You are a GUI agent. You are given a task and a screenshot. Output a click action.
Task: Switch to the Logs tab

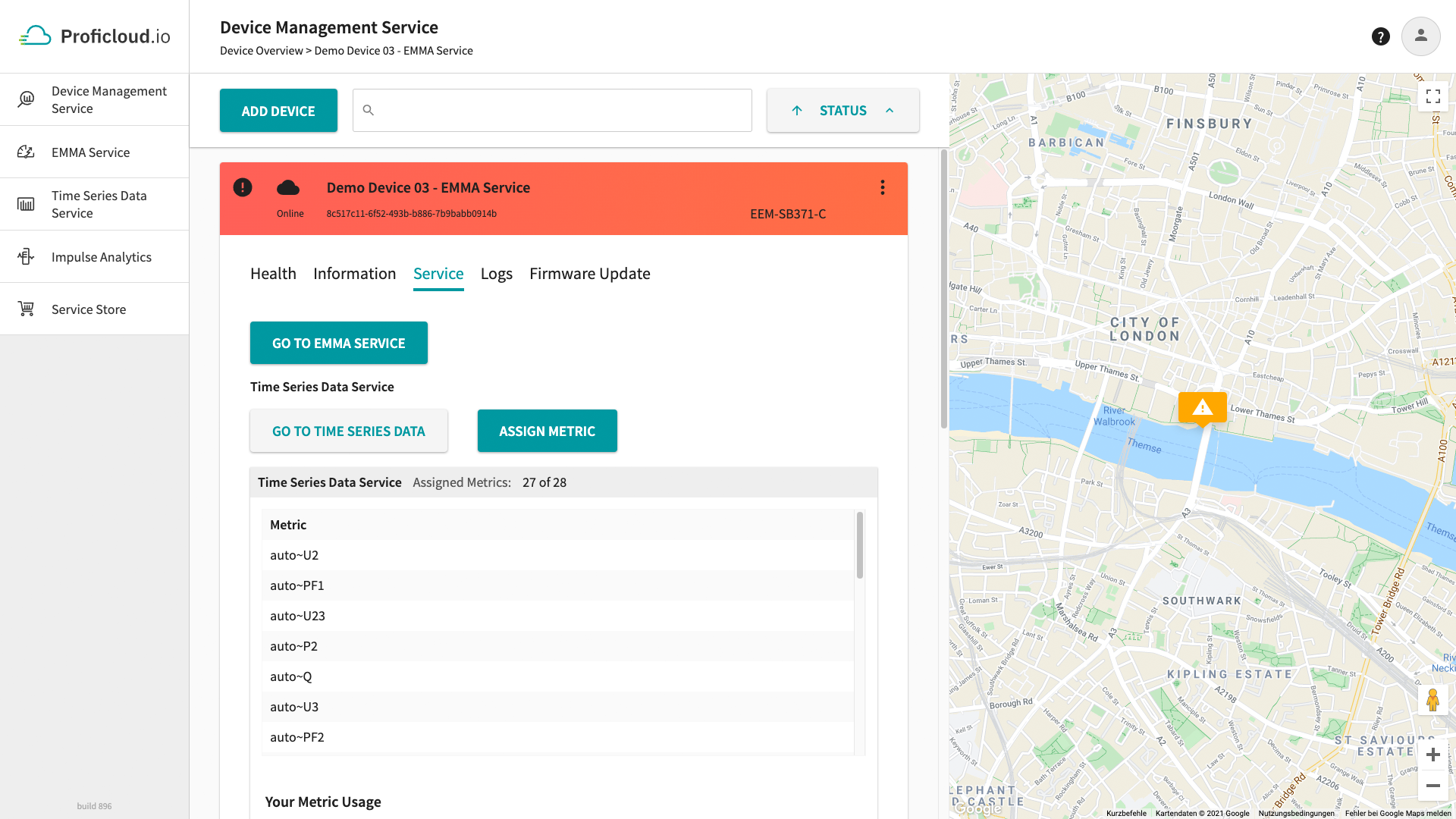496,274
